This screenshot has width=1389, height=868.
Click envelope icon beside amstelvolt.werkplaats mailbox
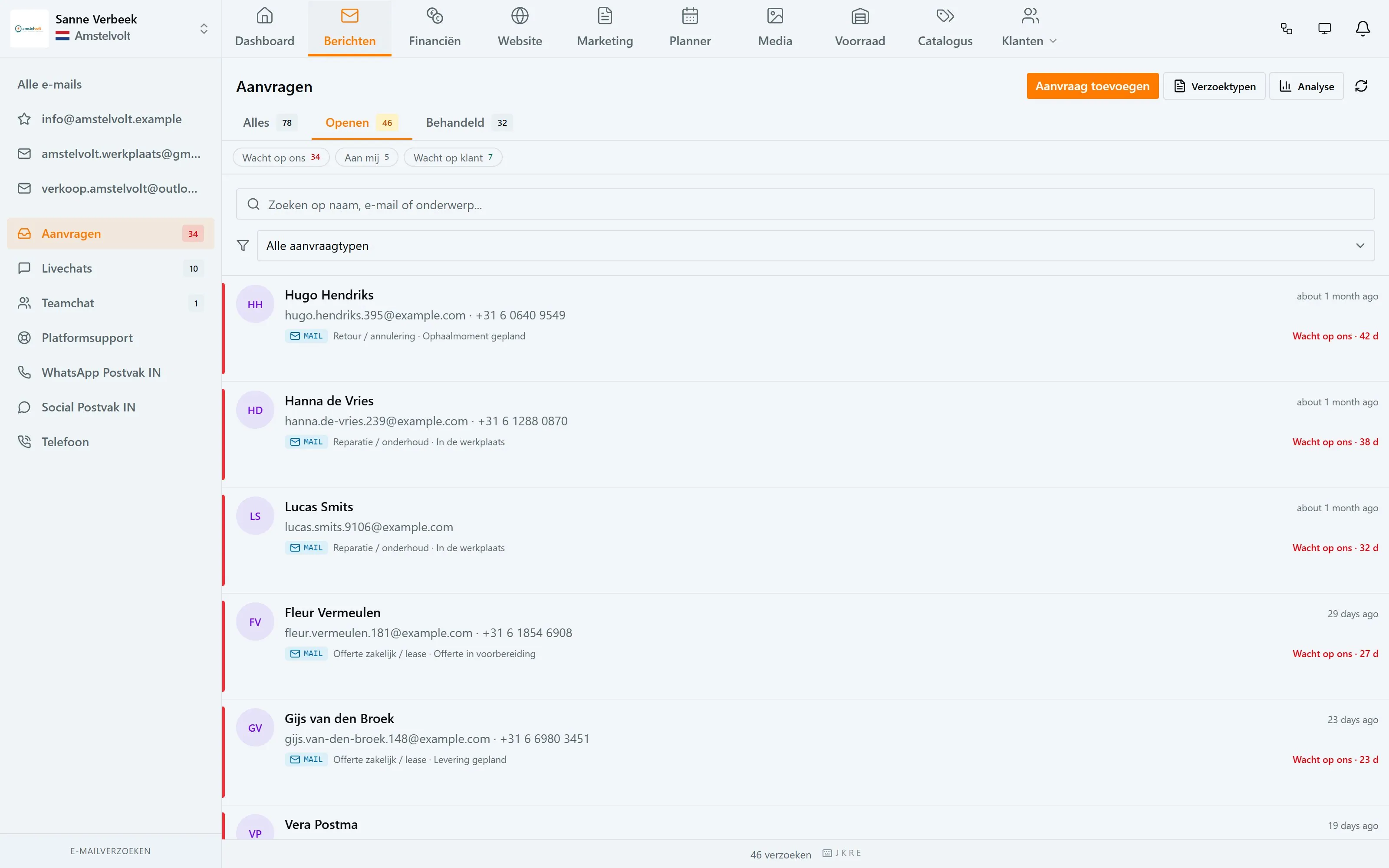[x=24, y=154]
